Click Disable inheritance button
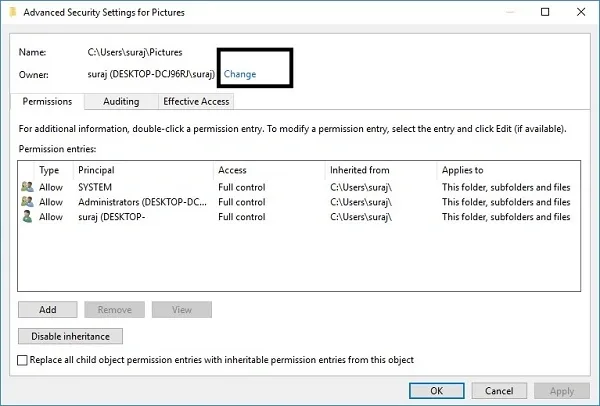 [70, 336]
